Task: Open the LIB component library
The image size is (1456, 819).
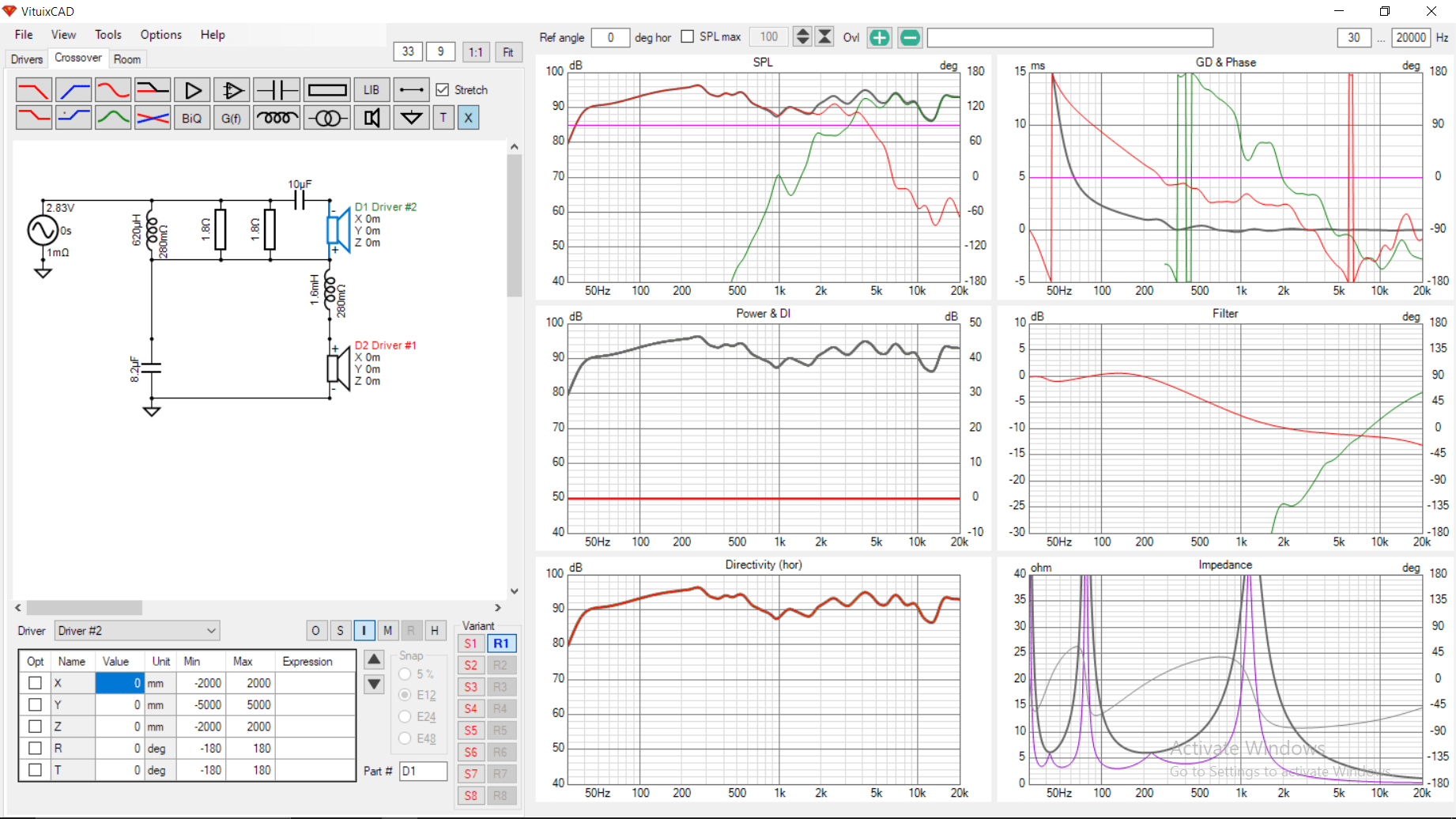Action: pos(372,90)
